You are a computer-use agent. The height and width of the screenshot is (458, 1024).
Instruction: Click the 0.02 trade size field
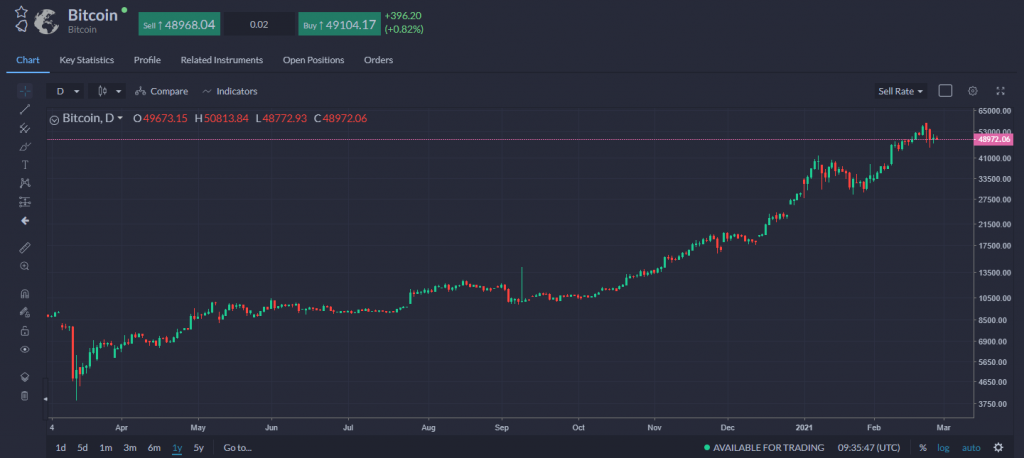259,25
